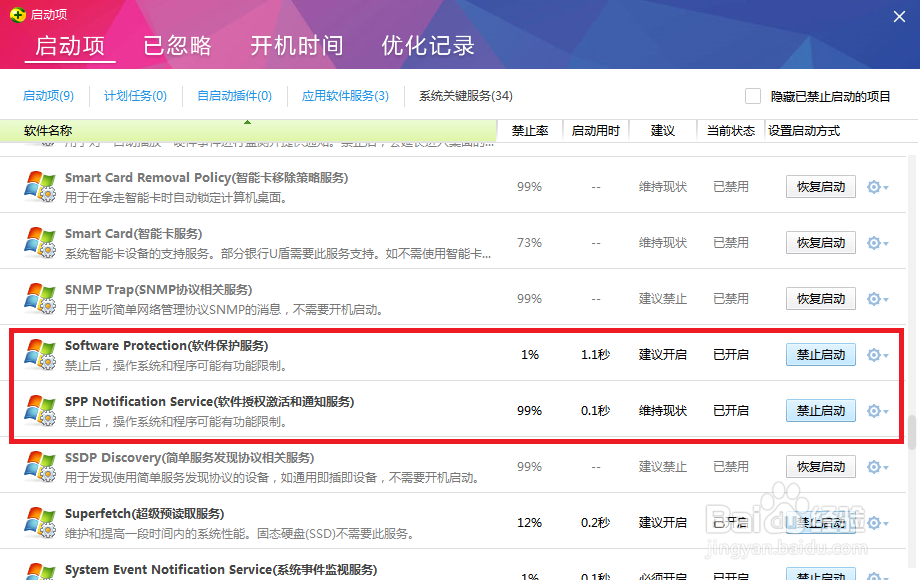Close the startup items window
Screen dimensions: 920x580
(899, 16)
